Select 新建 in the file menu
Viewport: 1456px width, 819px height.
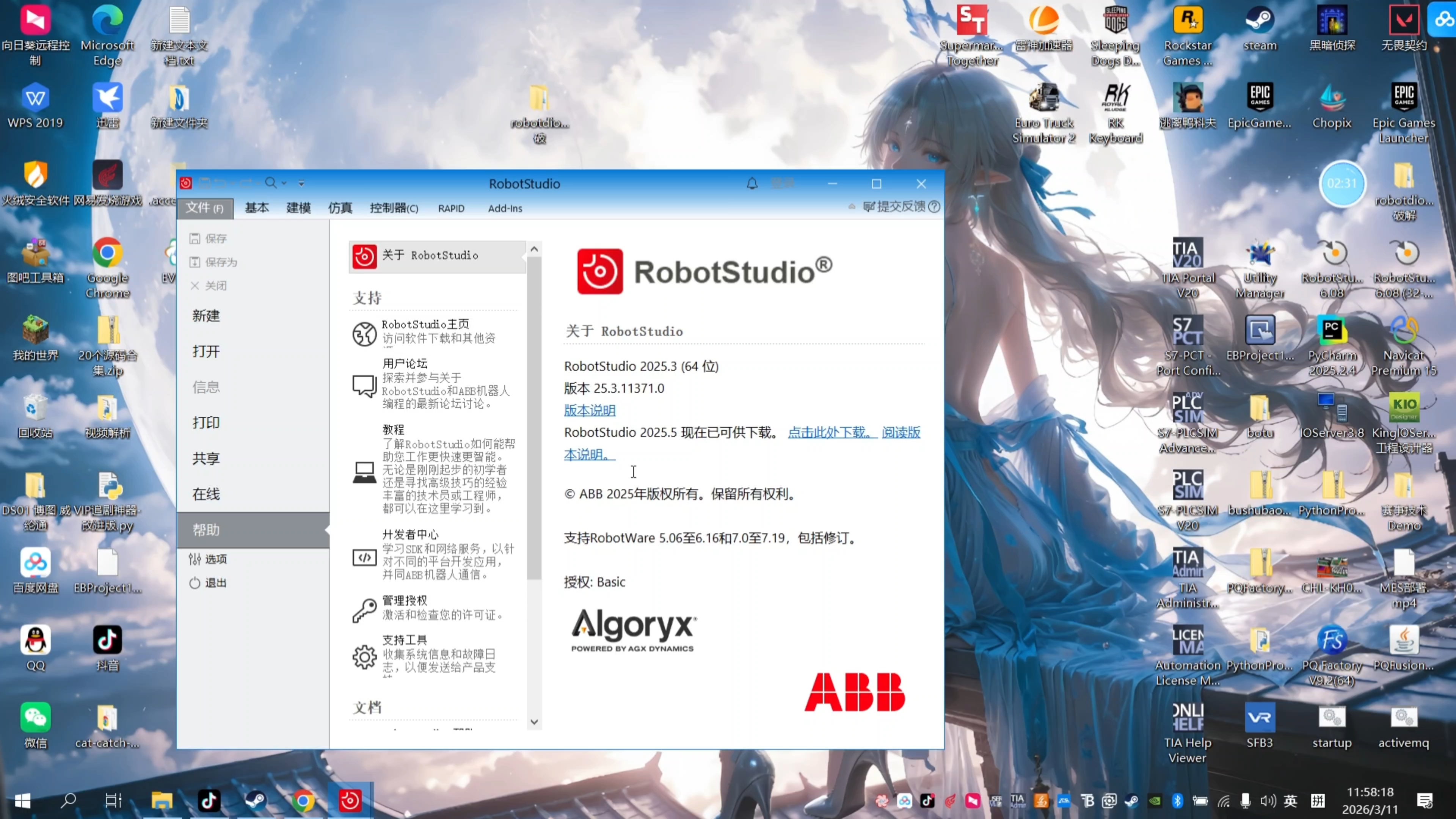coord(206,316)
